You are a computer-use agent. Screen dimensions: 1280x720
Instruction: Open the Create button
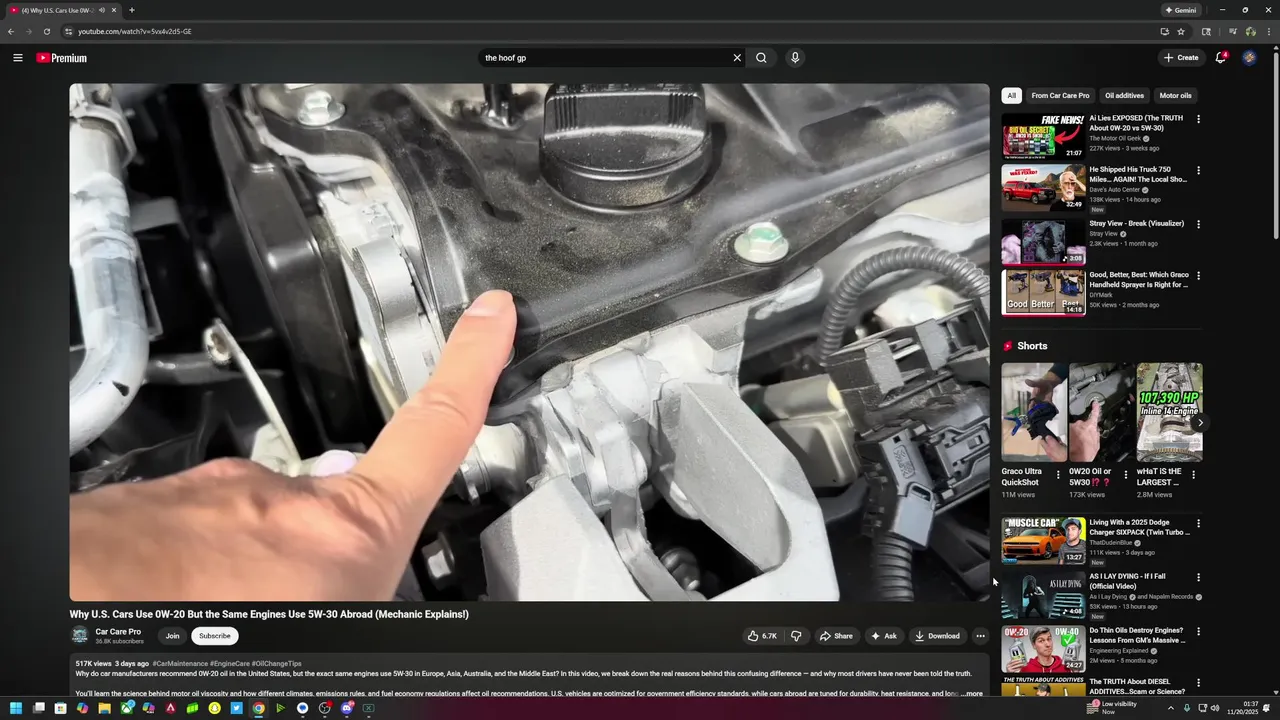click(1181, 58)
